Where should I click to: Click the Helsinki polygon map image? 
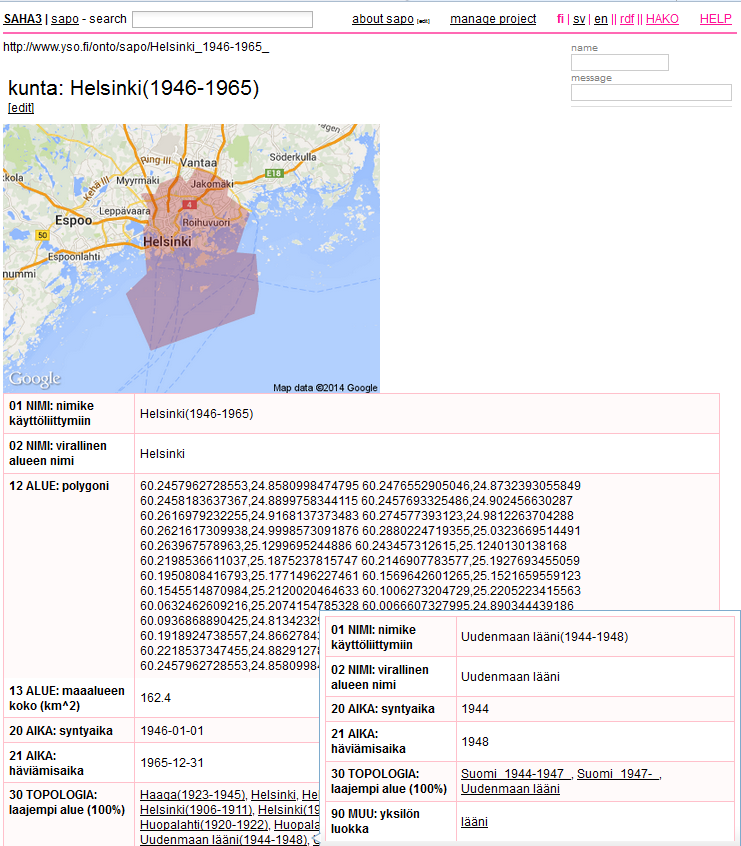click(x=192, y=258)
